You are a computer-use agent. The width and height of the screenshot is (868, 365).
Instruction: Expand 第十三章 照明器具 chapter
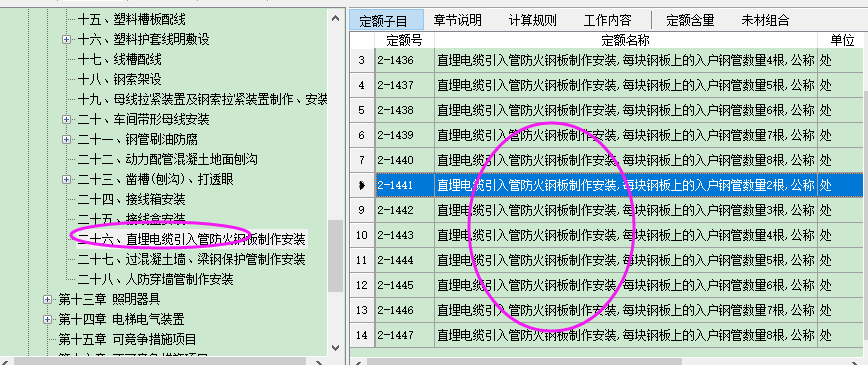[x=48, y=300]
